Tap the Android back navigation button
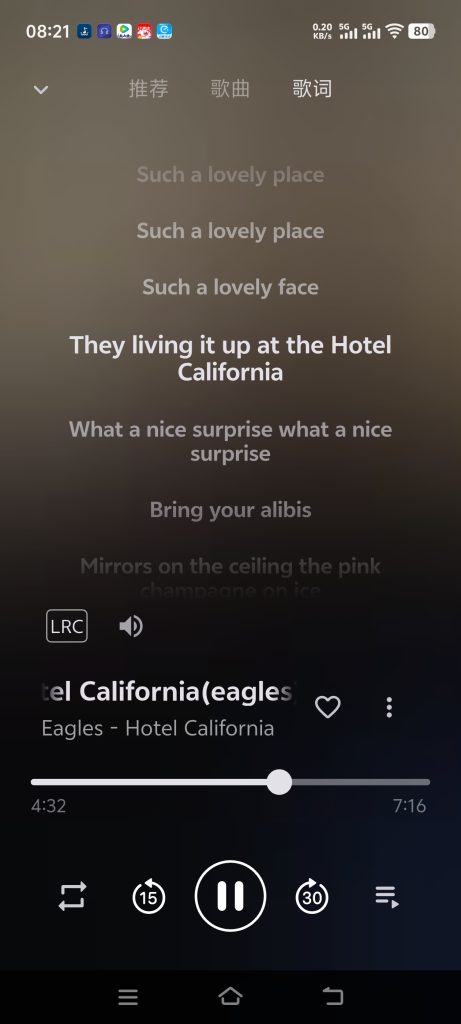The image size is (461, 1024). pos(333,996)
